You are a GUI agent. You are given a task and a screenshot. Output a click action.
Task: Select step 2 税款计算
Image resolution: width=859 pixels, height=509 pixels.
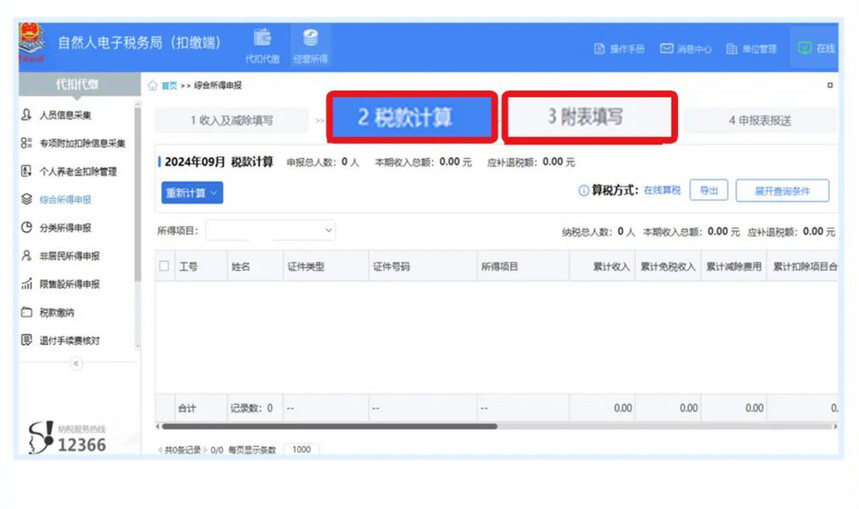pyautogui.click(x=412, y=117)
